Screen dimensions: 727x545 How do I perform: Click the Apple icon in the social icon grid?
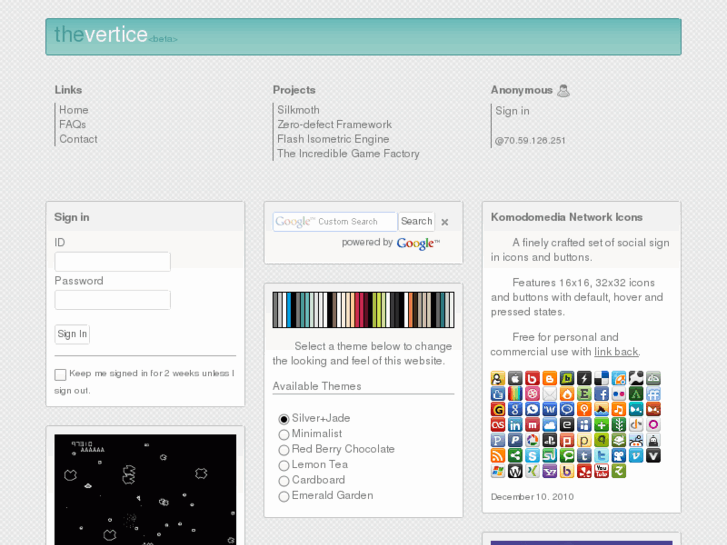click(x=515, y=378)
